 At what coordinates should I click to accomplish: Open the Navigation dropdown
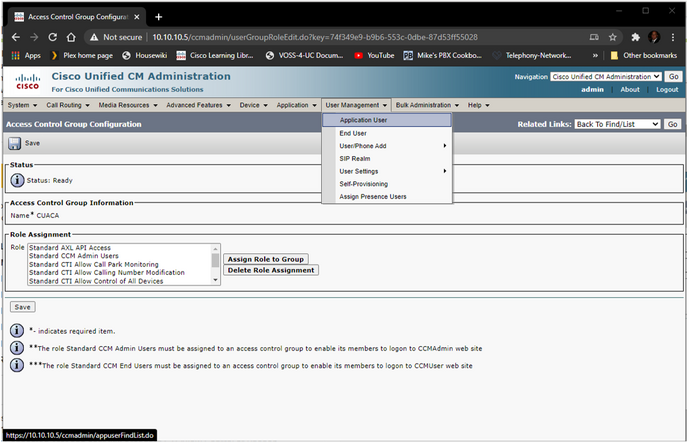tap(606, 77)
